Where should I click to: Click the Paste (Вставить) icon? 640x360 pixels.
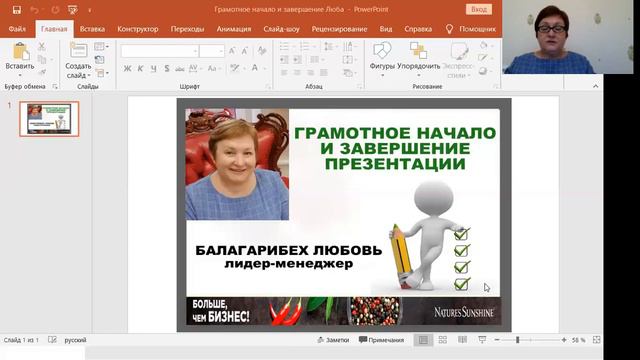click(x=20, y=52)
